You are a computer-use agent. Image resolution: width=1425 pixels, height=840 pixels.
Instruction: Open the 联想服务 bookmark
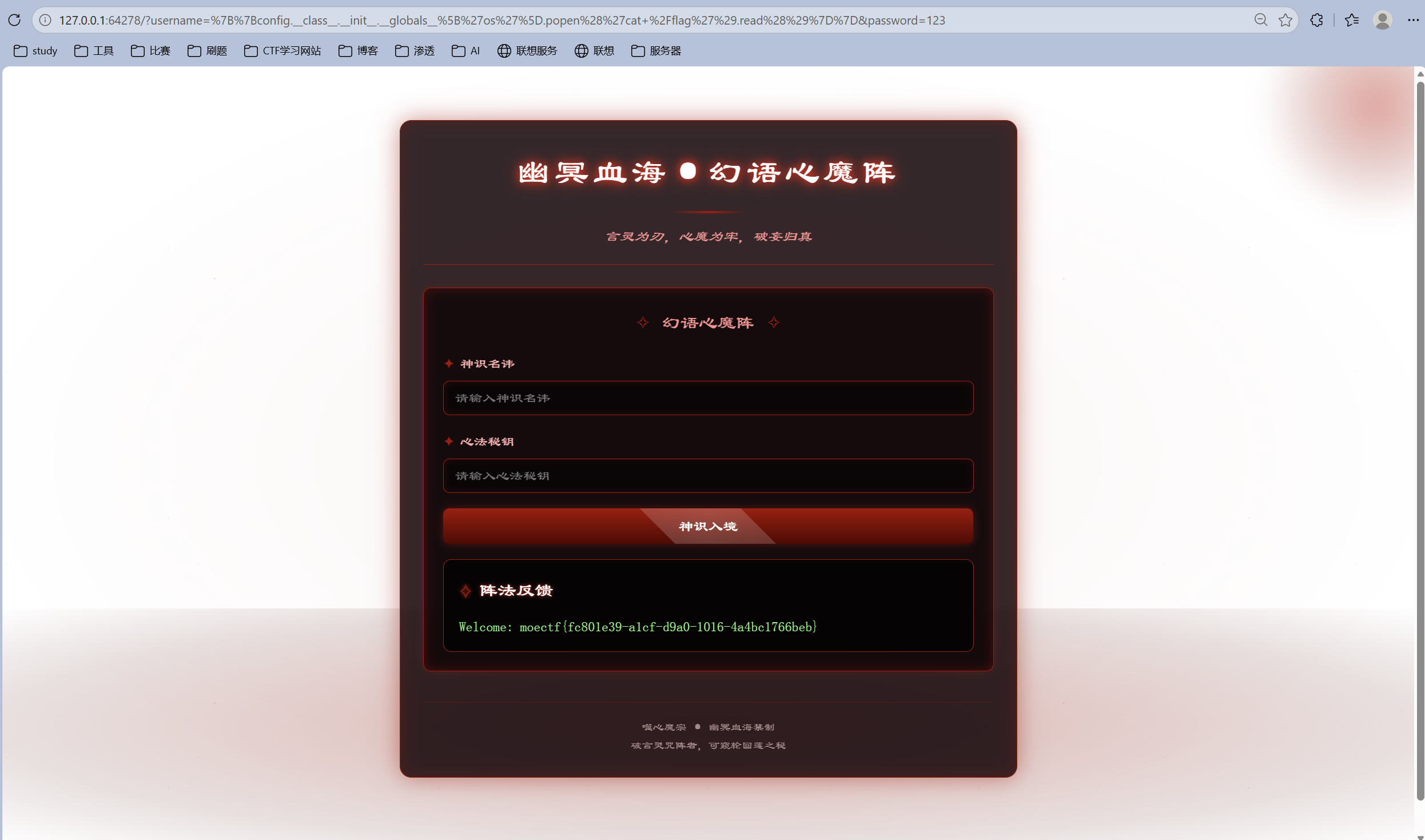pos(527,51)
